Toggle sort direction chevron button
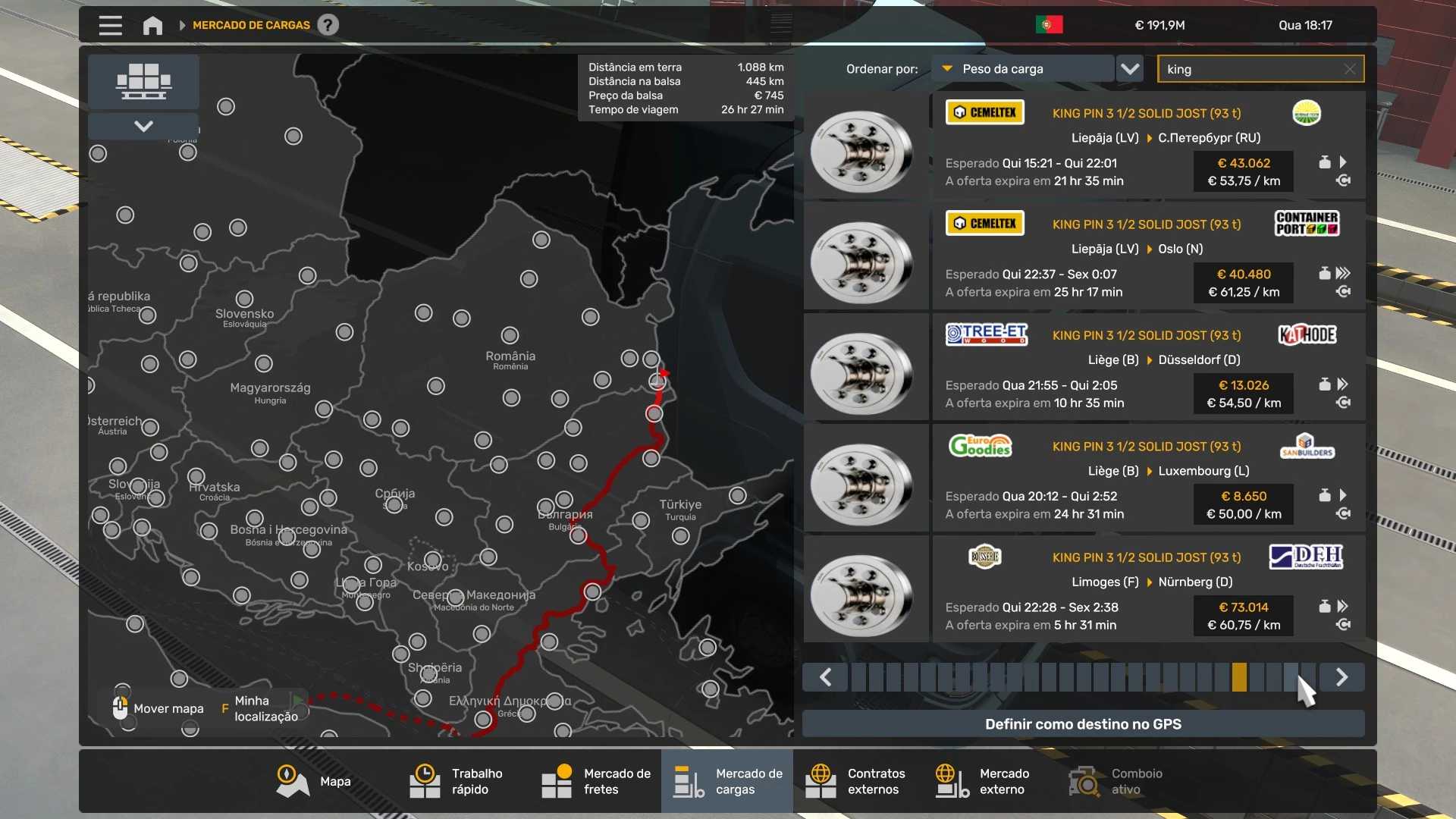The height and width of the screenshot is (819, 1456). [1130, 69]
